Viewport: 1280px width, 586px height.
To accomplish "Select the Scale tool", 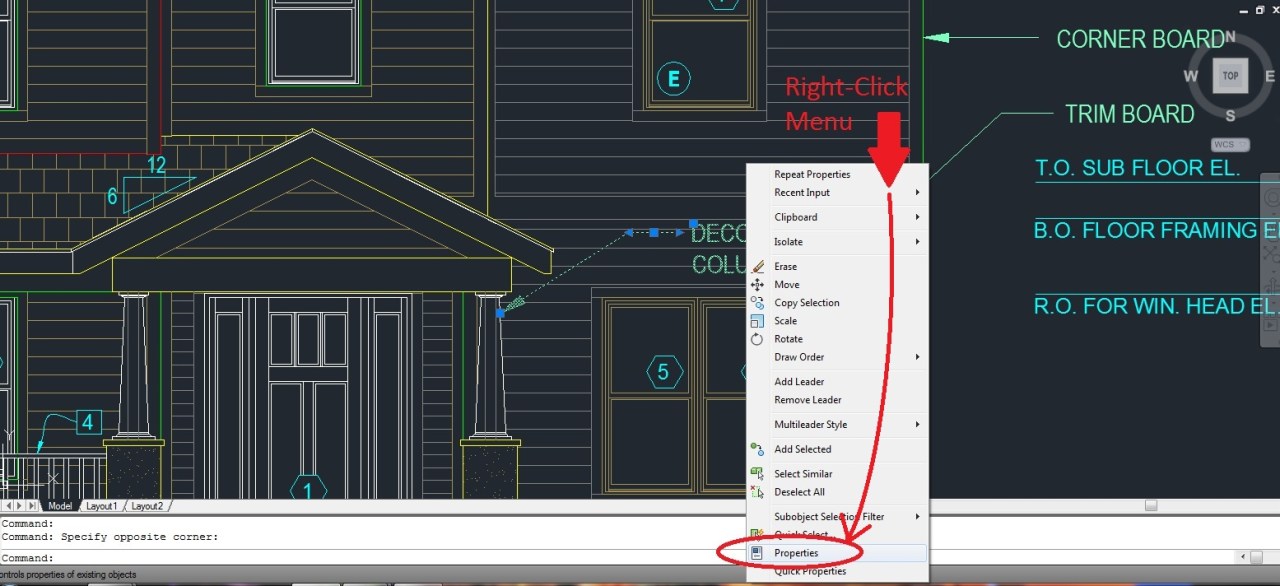I will (787, 320).
